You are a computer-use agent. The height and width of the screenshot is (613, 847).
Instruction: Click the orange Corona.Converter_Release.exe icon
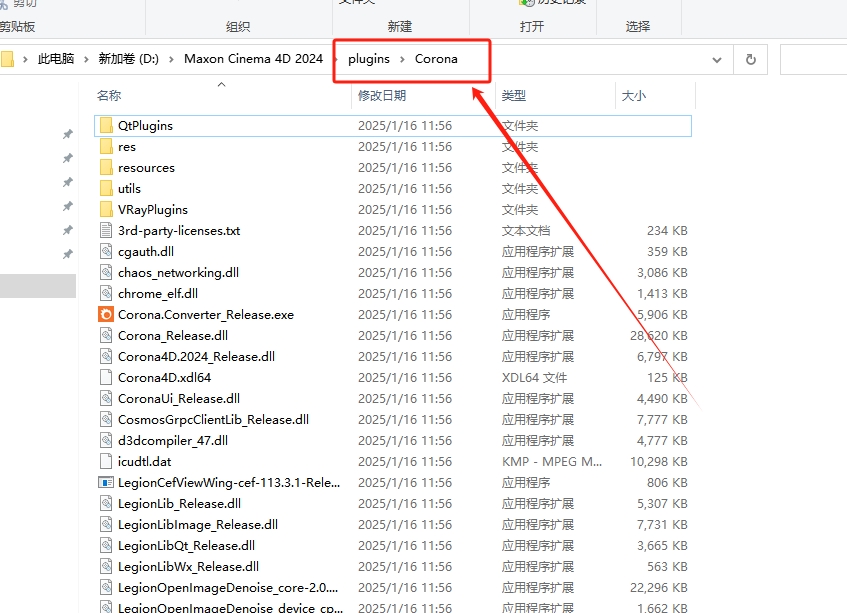coord(106,314)
